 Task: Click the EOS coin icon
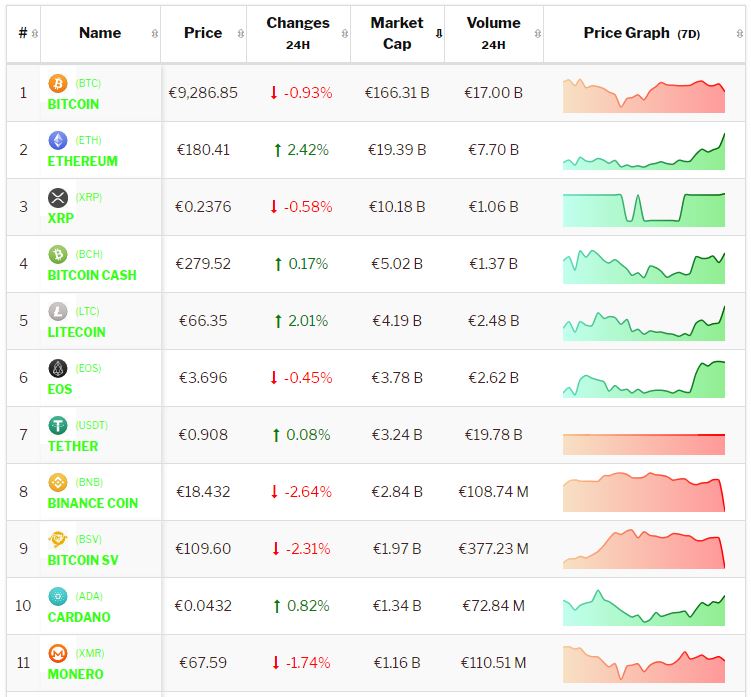[58, 368]
